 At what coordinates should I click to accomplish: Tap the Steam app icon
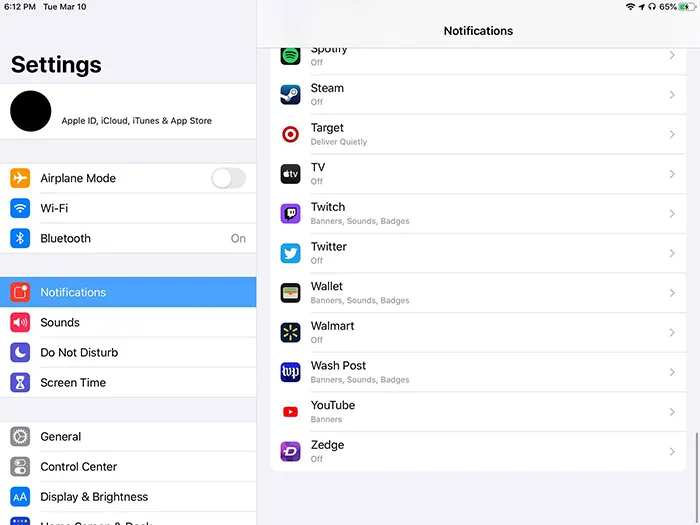pos(290,95)
